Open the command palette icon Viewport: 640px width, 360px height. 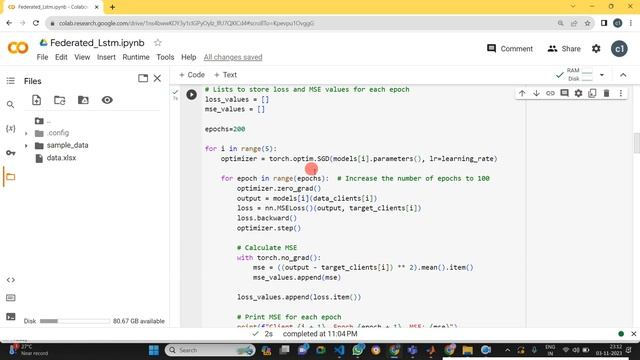coord(11,298)
